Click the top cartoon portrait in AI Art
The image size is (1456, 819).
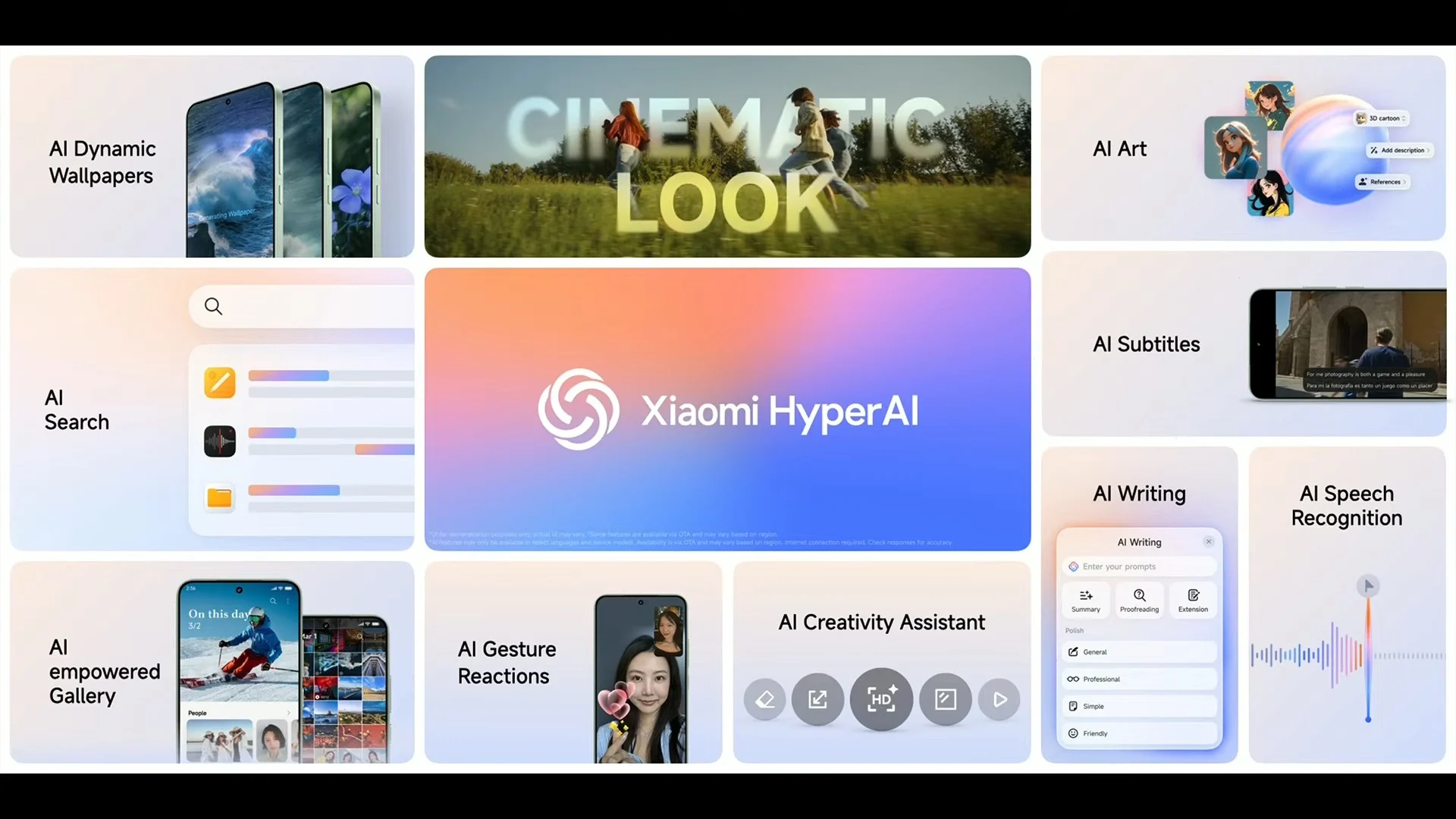[1269, 105]
